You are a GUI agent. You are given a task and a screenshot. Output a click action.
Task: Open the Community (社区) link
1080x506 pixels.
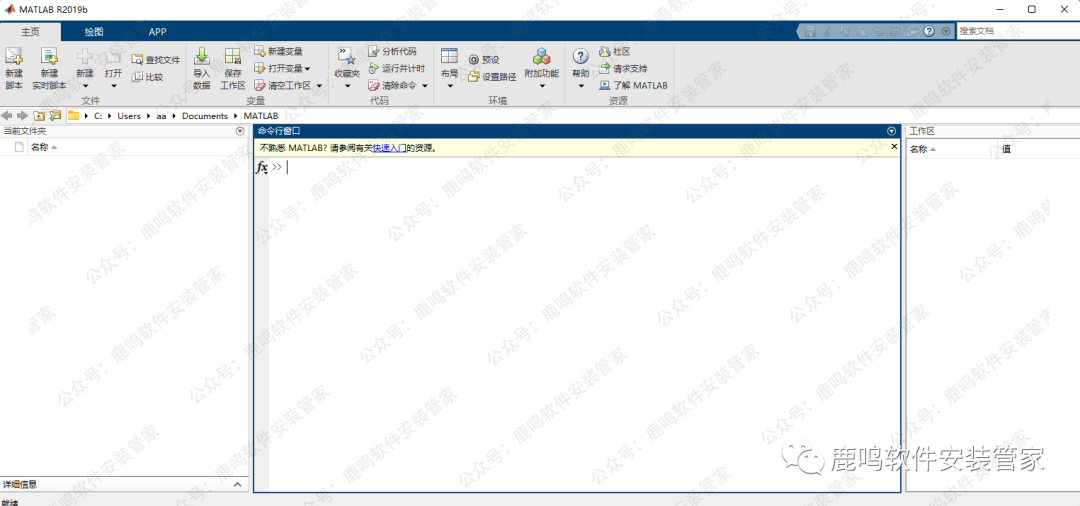point(614,51)
